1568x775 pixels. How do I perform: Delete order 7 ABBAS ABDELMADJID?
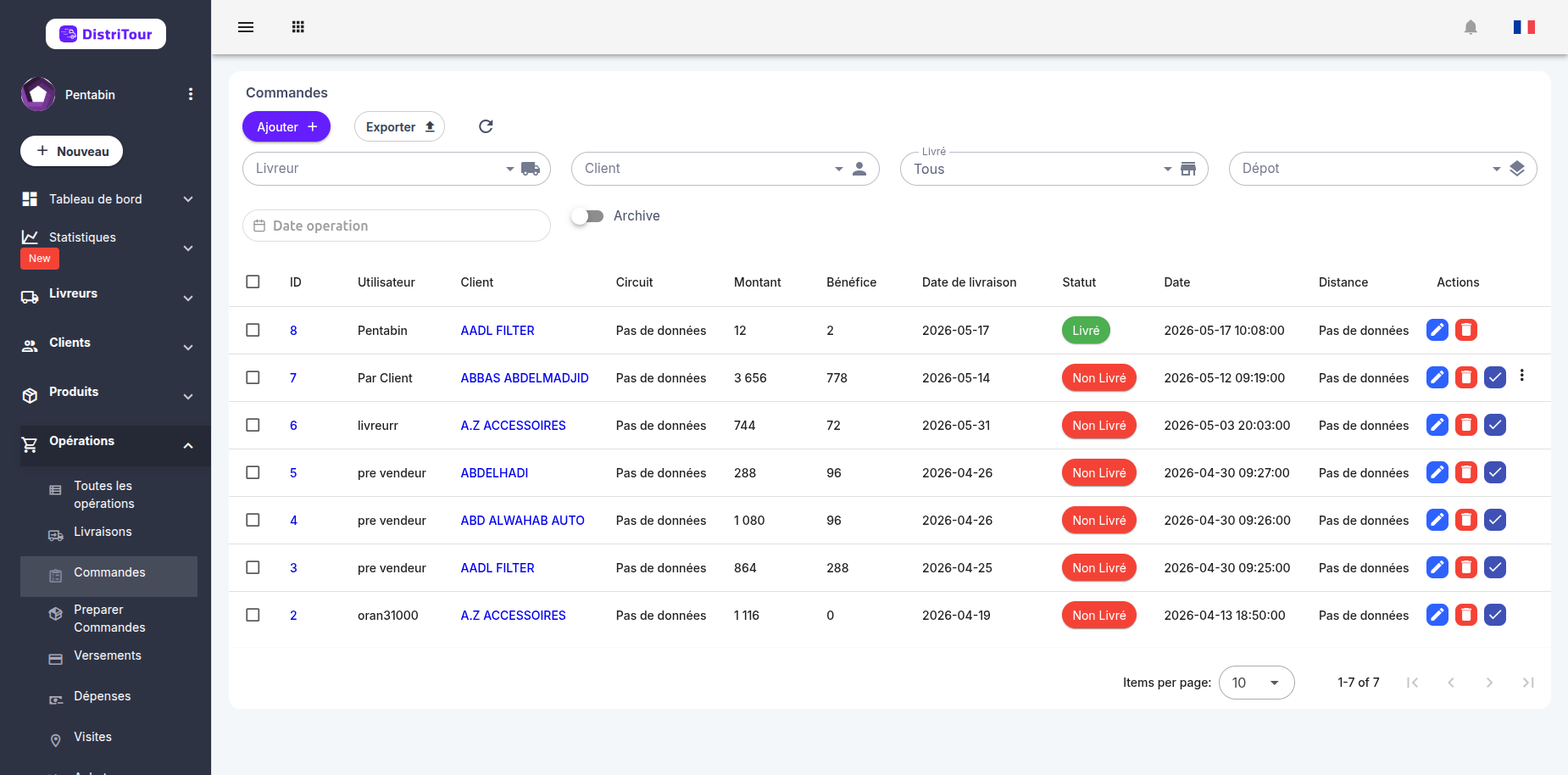pyautogui.click(x=1466, y=377)
